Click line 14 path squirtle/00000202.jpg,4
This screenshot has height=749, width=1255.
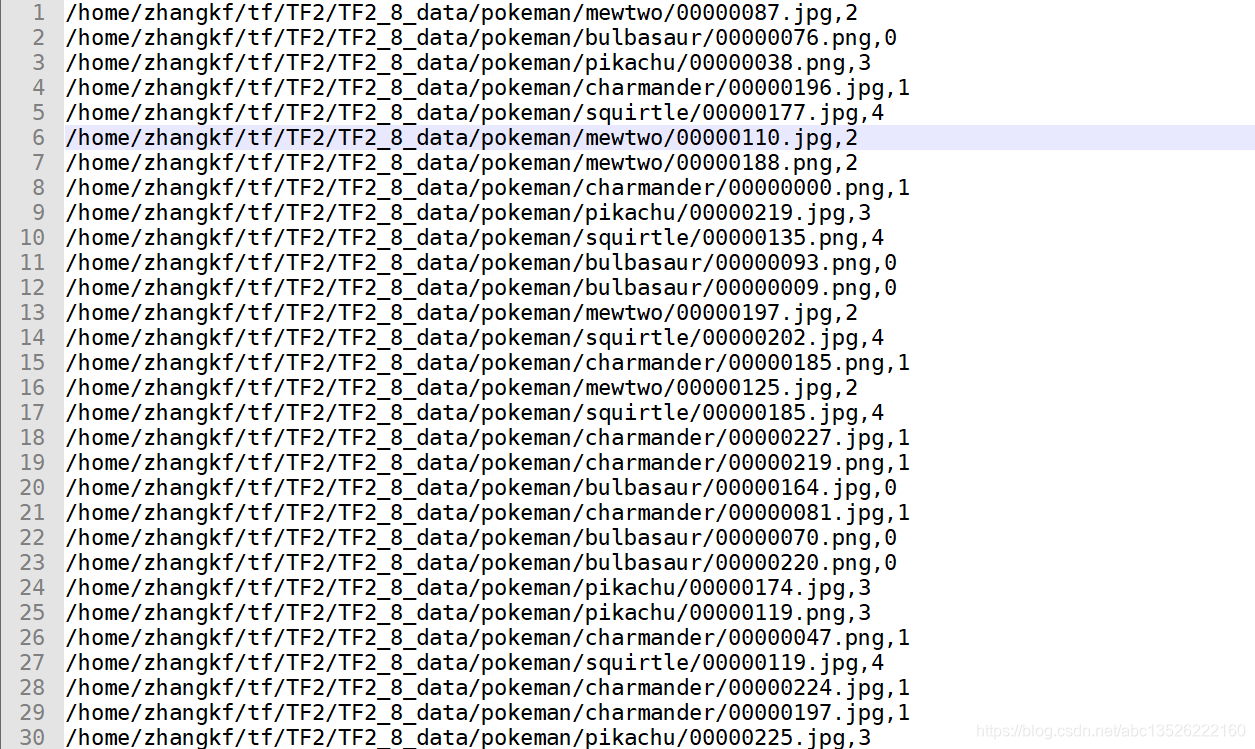tap(474, 338)
